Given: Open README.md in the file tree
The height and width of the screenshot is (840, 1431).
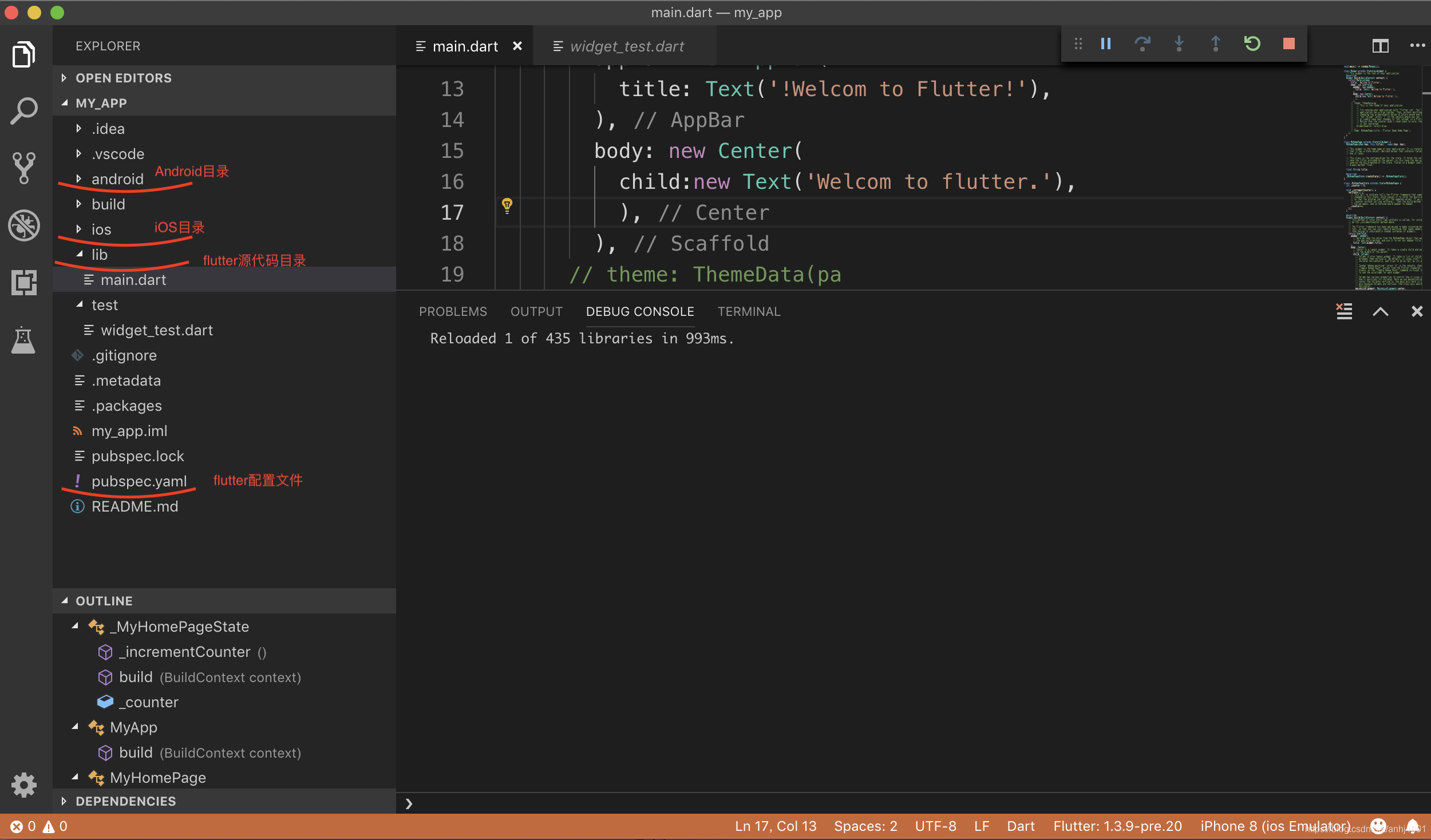Looking at the screenshot, I should 224,506.
